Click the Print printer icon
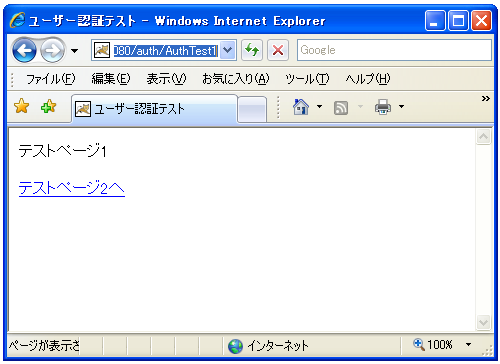 point(383,107)
